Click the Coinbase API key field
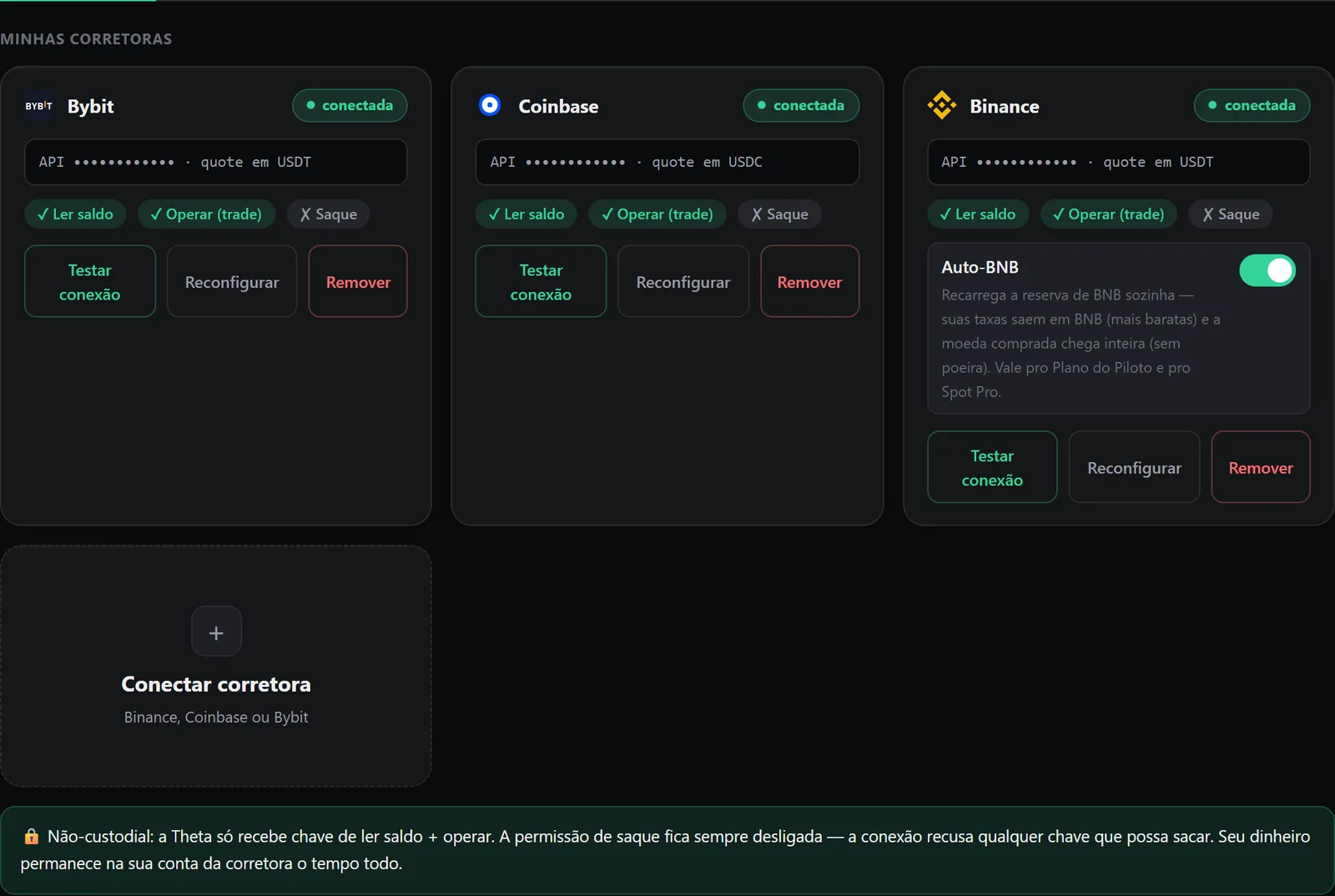 pyautogui.click(x=667, y=162)
